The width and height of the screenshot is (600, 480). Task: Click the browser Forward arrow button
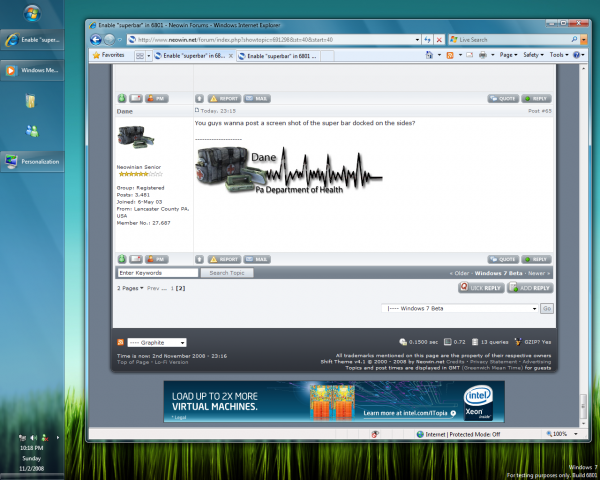tap(109, 39)
